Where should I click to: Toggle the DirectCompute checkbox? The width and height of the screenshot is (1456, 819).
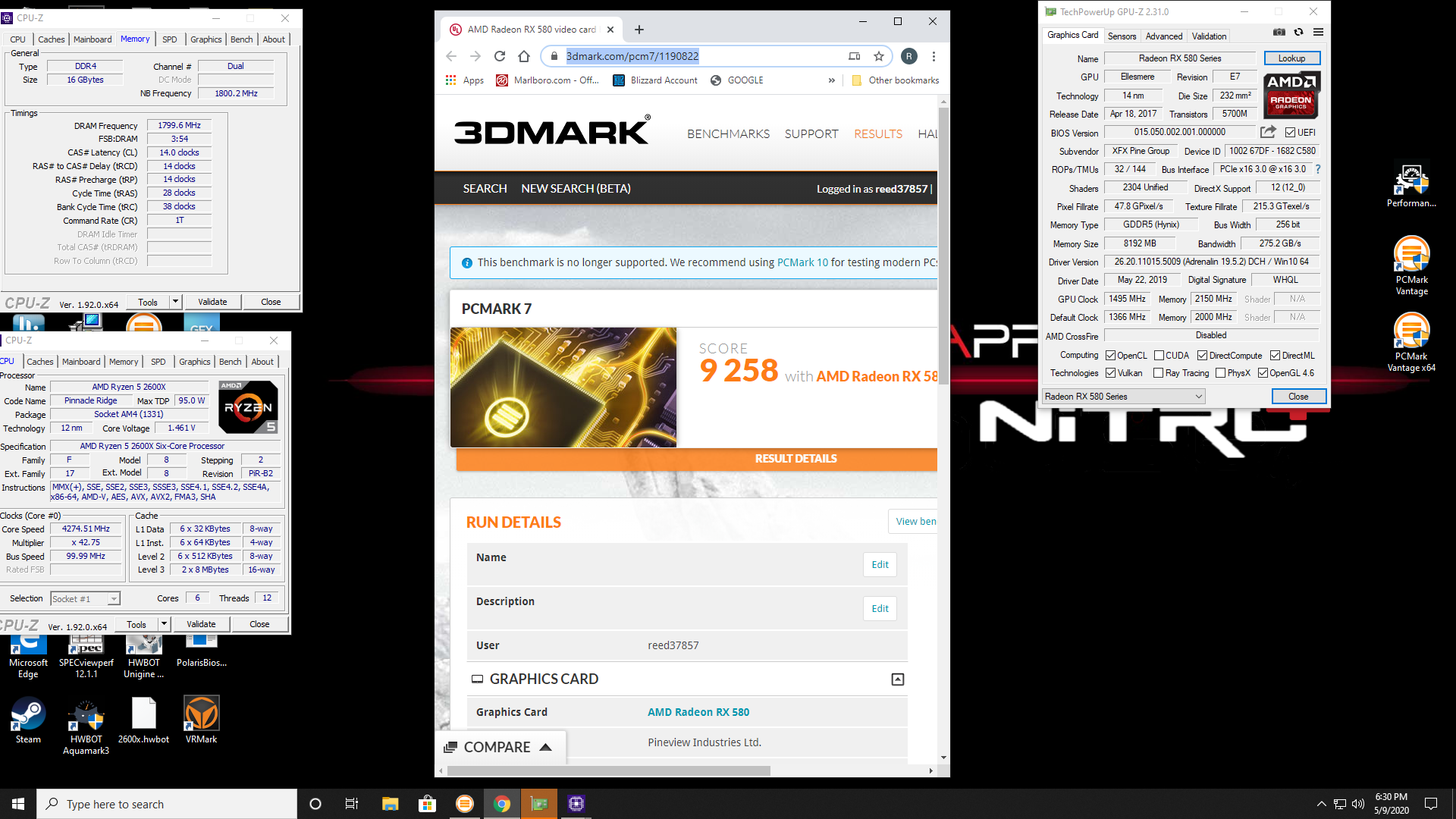pos(1202,356)
